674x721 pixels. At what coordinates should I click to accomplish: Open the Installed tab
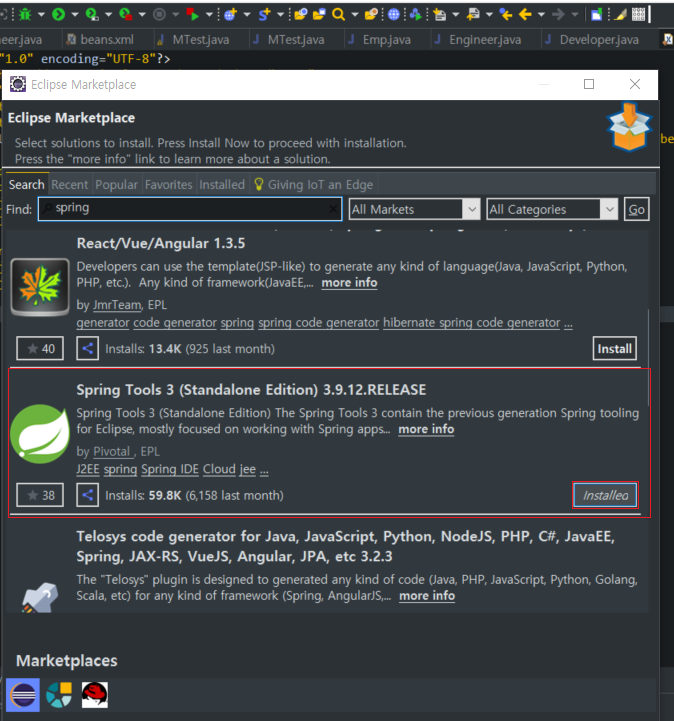222,184
